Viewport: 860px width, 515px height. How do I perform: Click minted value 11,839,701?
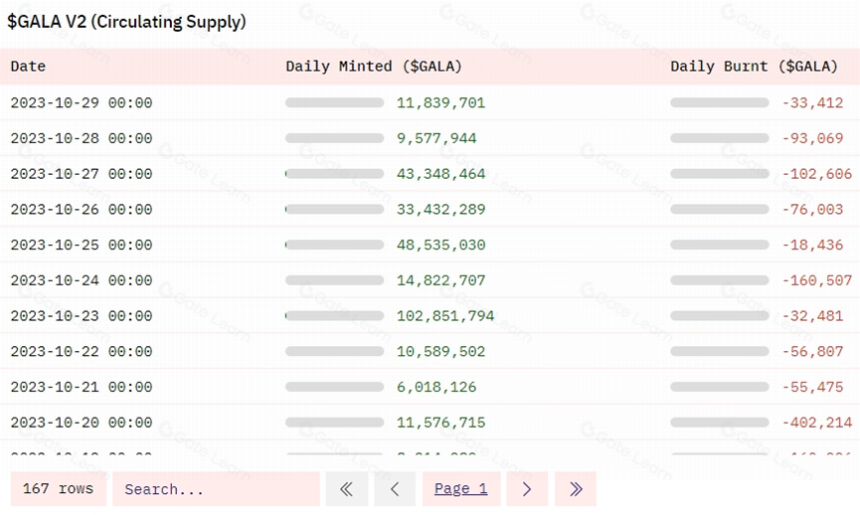point(441,103)
